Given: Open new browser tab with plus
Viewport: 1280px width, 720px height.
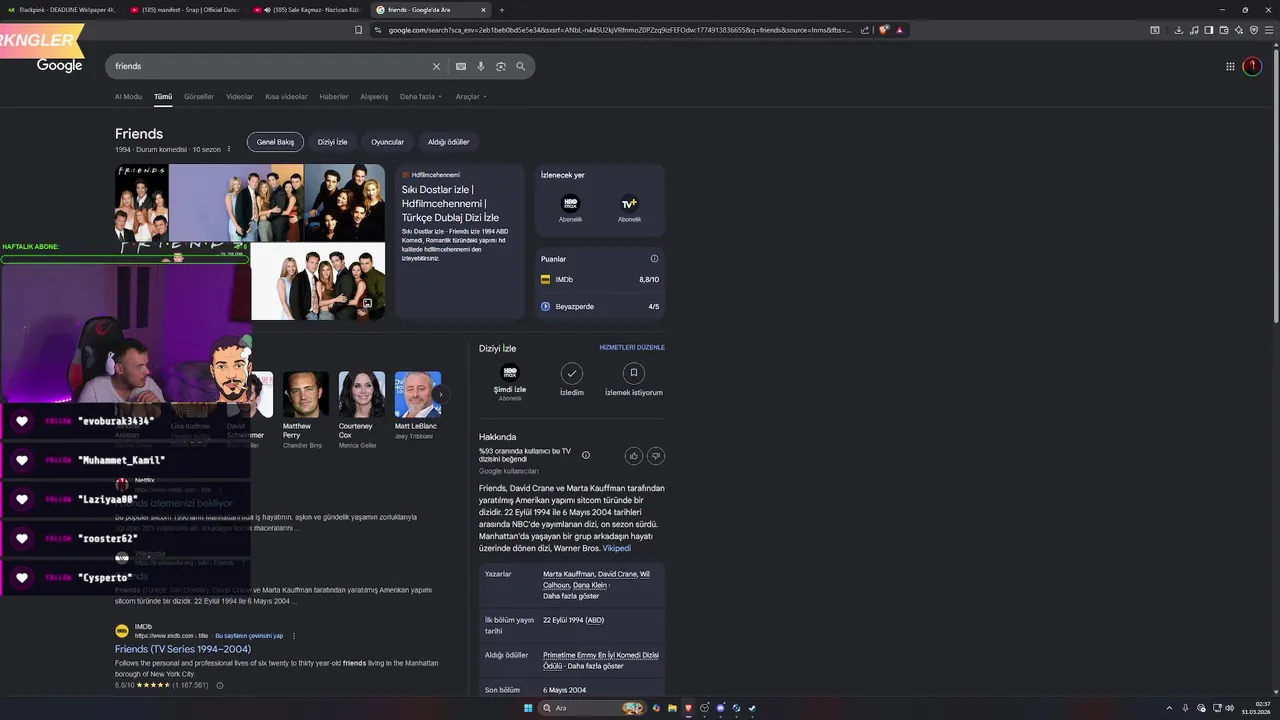Looking at the screenshot, I should click(x=502, y=10).
